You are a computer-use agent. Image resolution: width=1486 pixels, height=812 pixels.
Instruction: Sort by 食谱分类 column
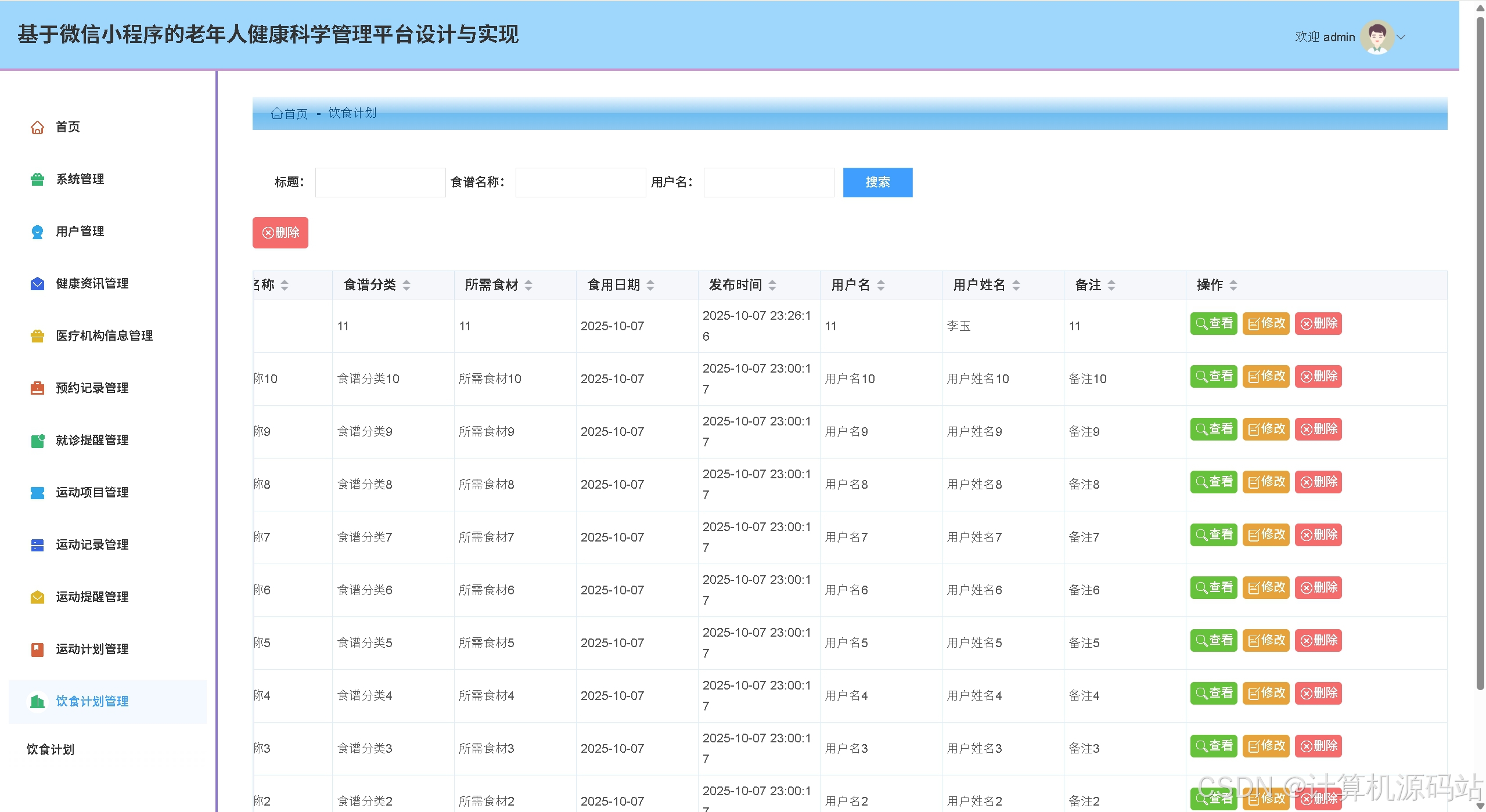(406, 285)
